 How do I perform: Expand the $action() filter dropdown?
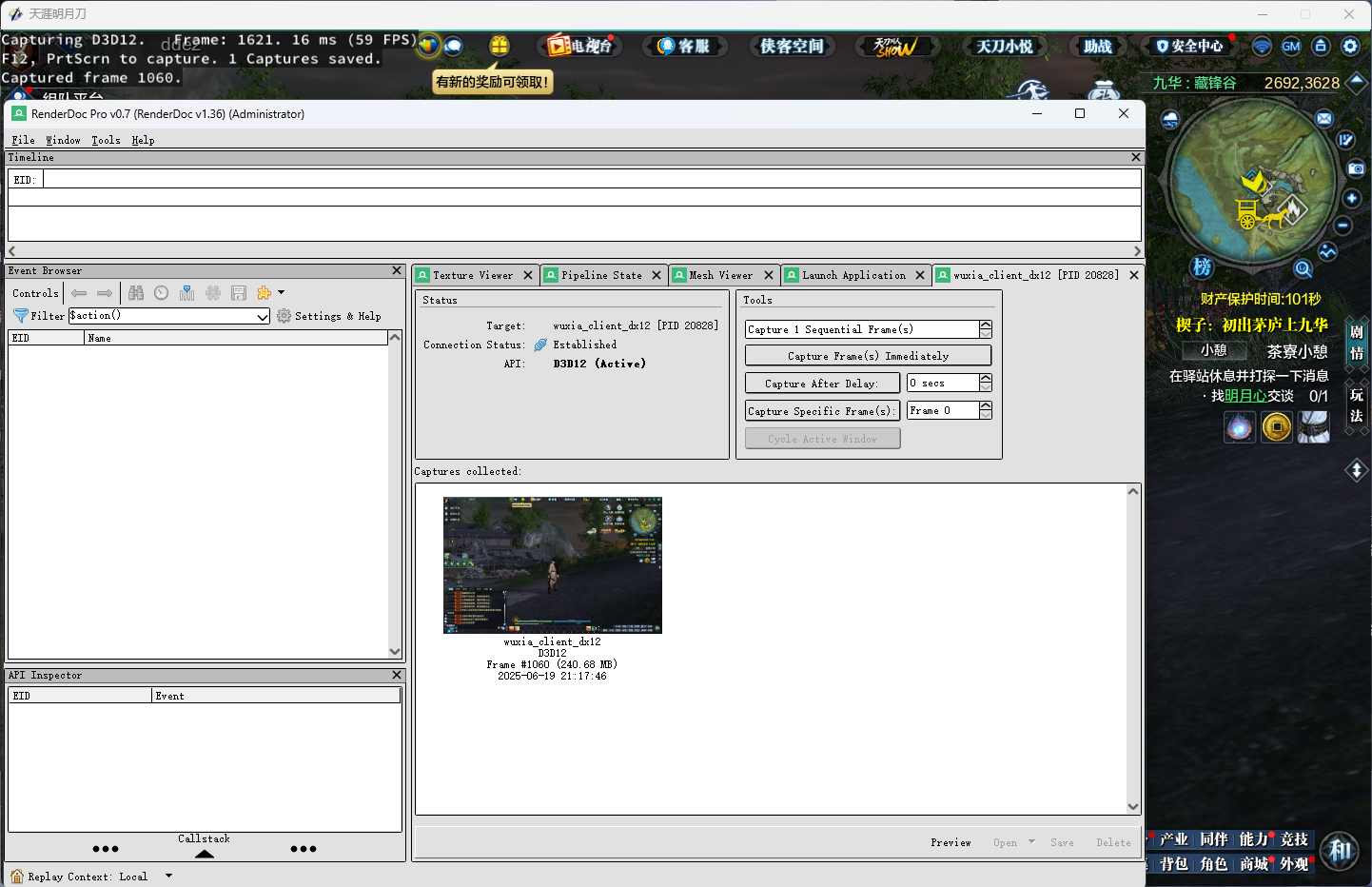(263, 316)
